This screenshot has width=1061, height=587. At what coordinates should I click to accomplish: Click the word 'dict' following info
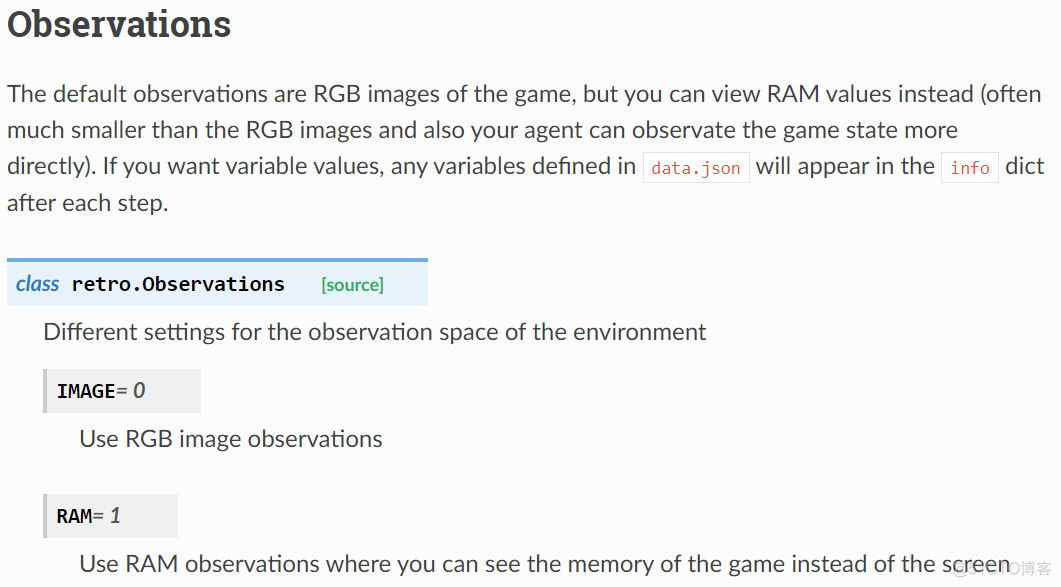click(1024, 167)
